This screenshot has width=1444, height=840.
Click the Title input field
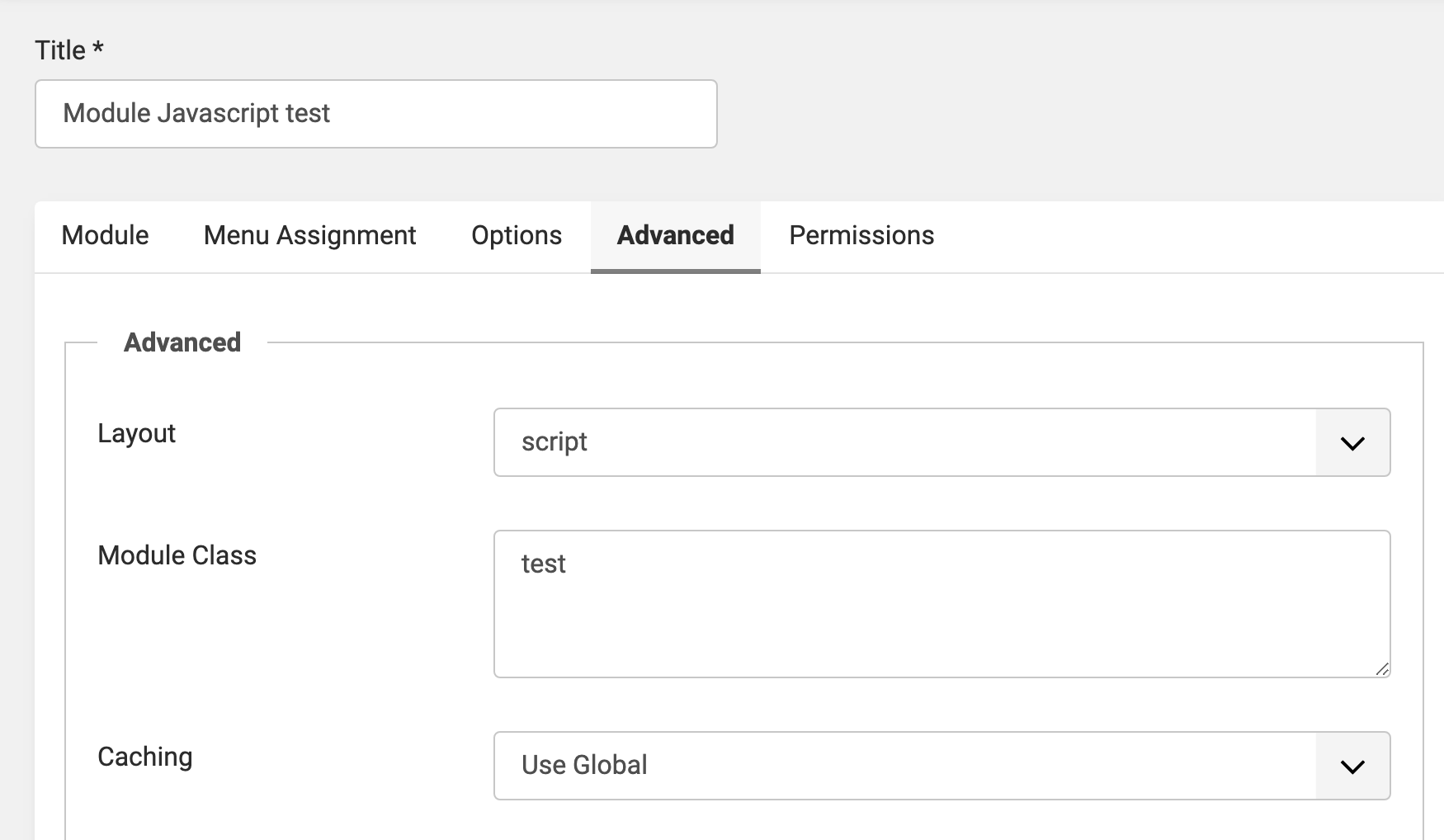coord(376,114)
